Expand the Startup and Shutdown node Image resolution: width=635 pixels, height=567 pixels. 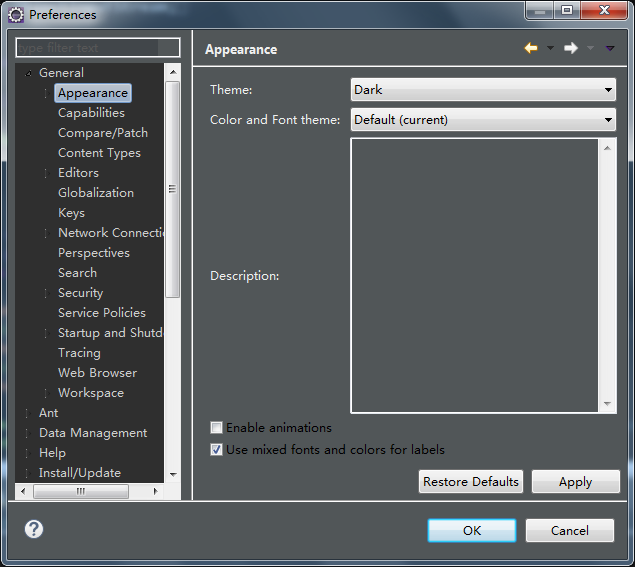(x=47, y=333)
